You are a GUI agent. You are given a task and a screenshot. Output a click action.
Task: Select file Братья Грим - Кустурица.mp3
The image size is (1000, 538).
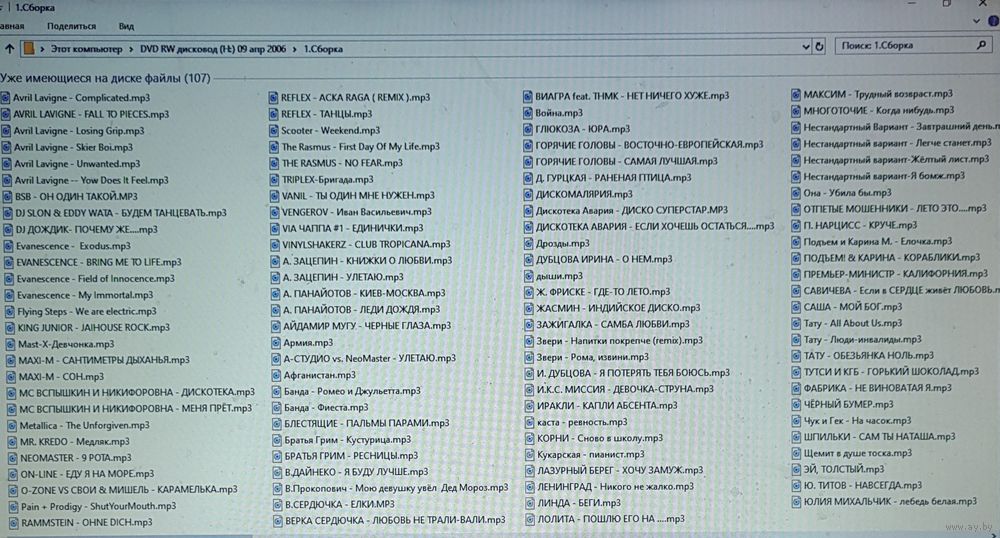[x=342, y=440]
